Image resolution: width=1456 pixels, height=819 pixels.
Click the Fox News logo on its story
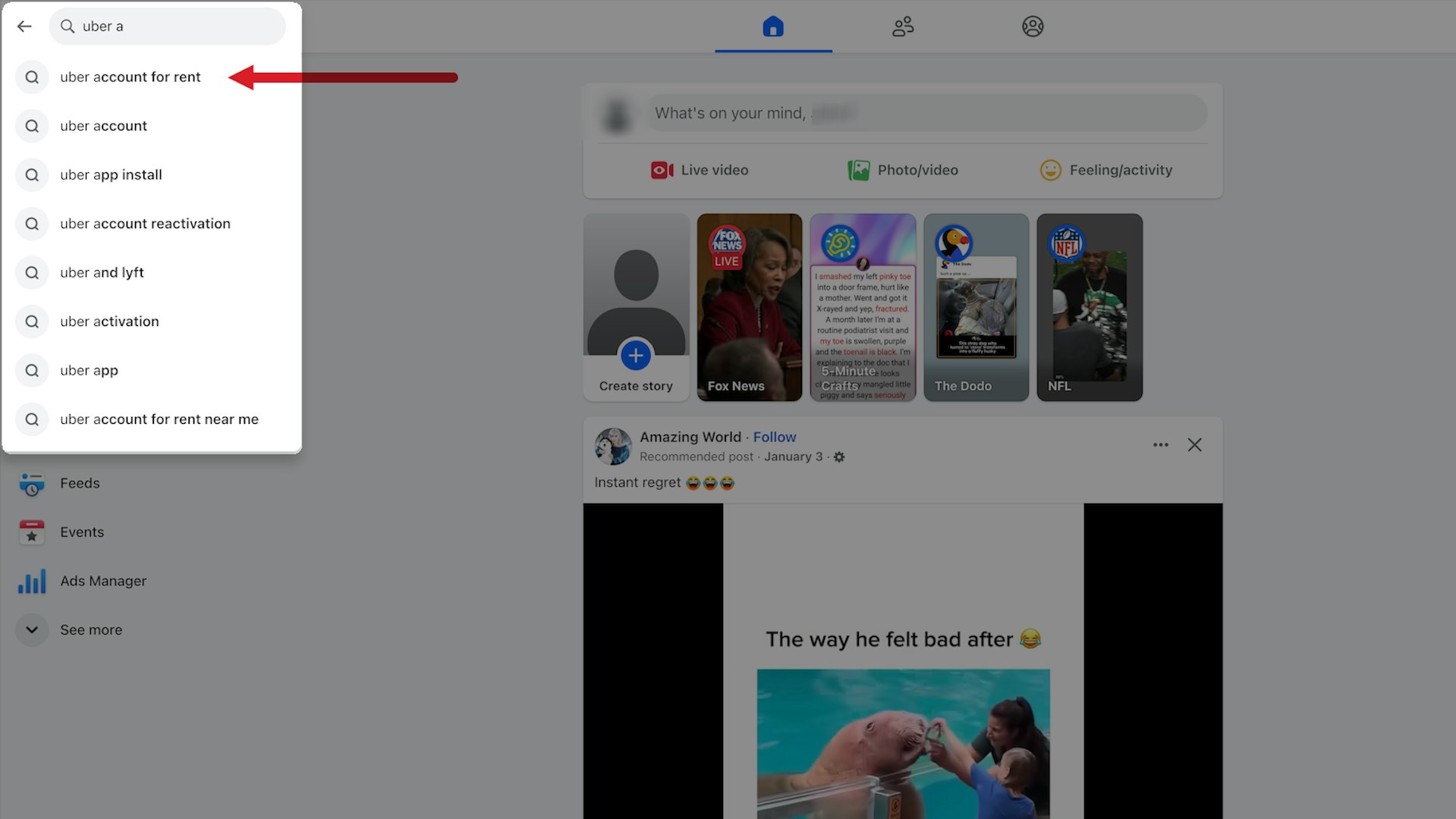(x=727, y=244)
